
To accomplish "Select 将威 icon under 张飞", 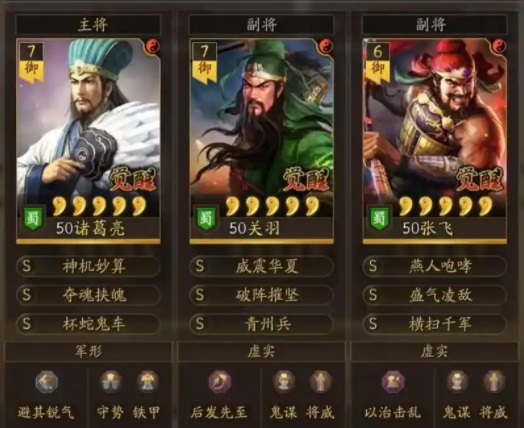I will point(494,382).
